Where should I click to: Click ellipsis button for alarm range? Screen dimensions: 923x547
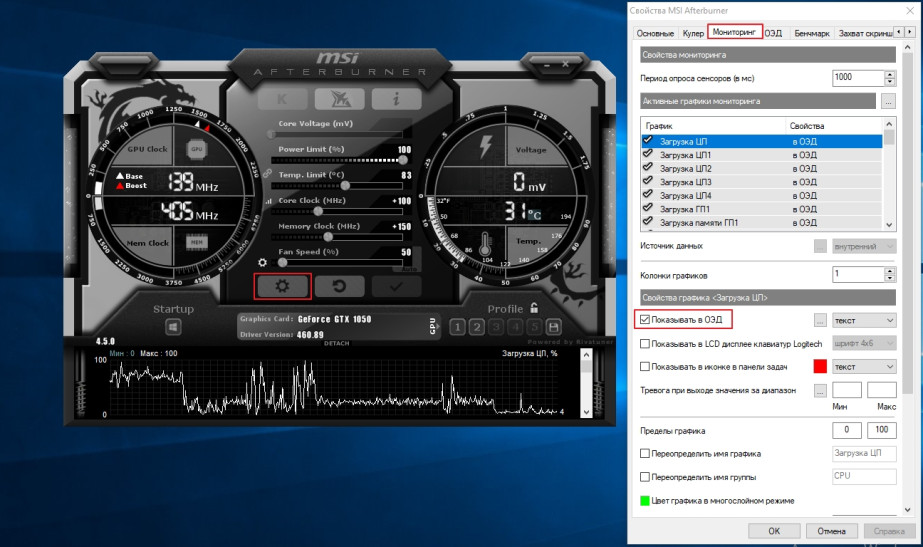pos(820,390)
